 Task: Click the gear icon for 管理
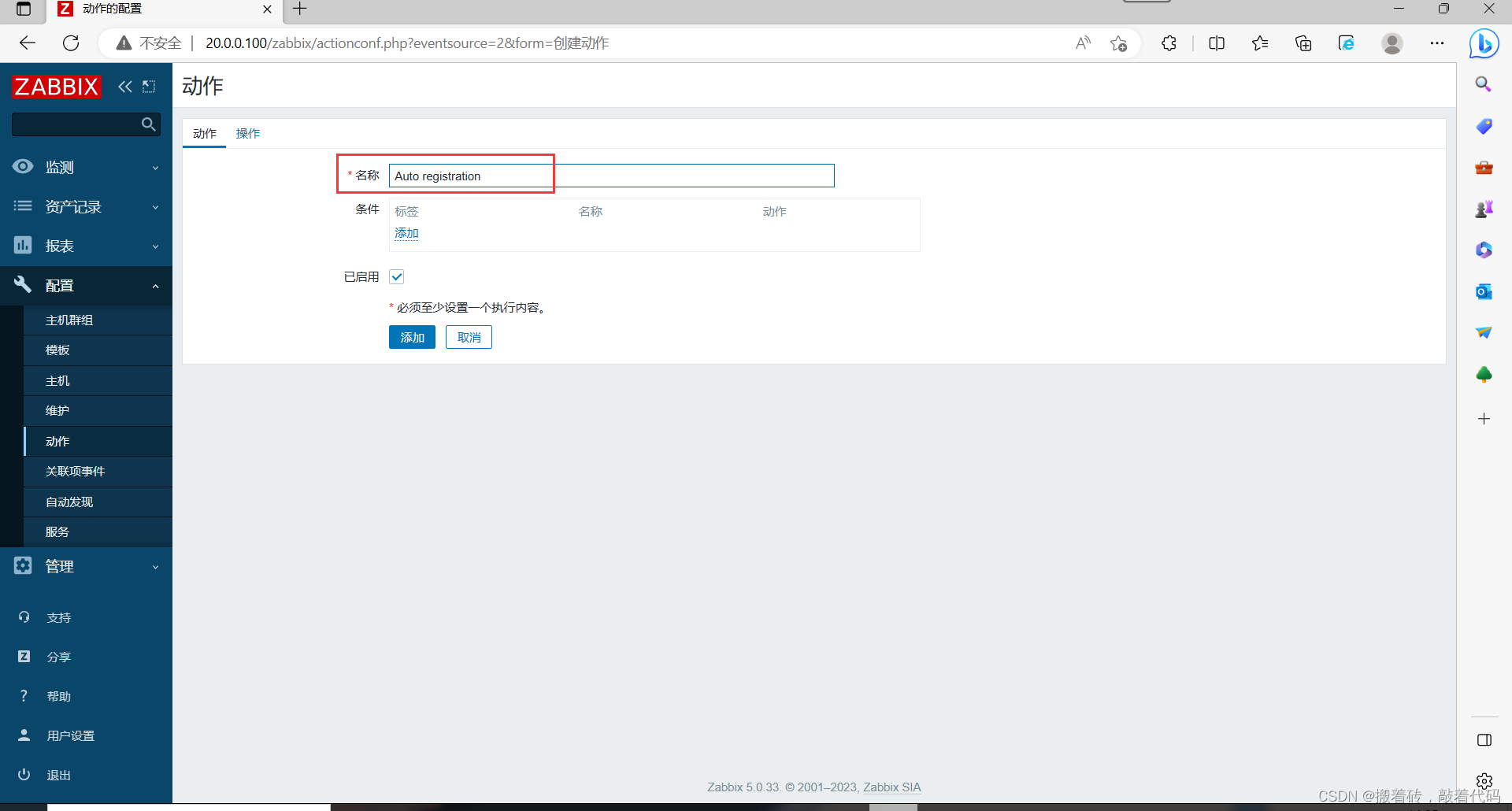[23, 565]
